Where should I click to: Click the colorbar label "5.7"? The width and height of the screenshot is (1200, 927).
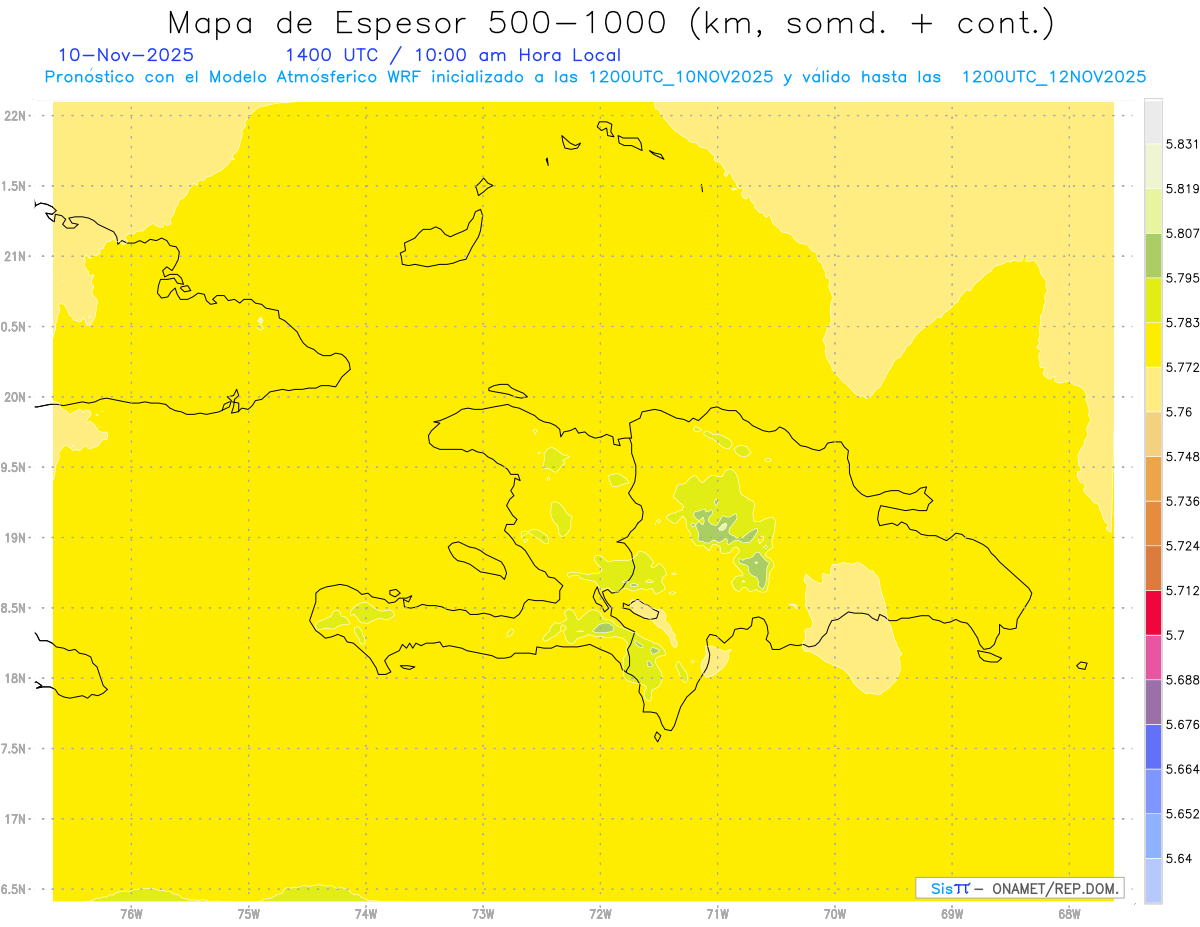tap(1175, 634)
